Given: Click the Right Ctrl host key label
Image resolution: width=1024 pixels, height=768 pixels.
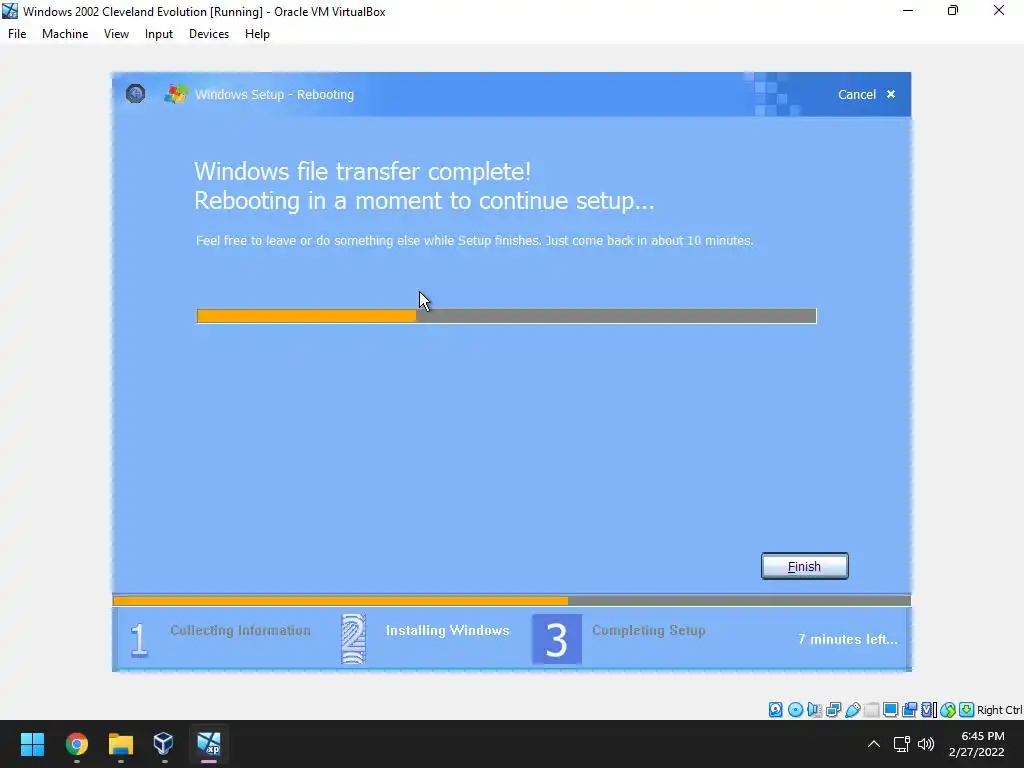Looking at the screenshot, I should (999, 710).
